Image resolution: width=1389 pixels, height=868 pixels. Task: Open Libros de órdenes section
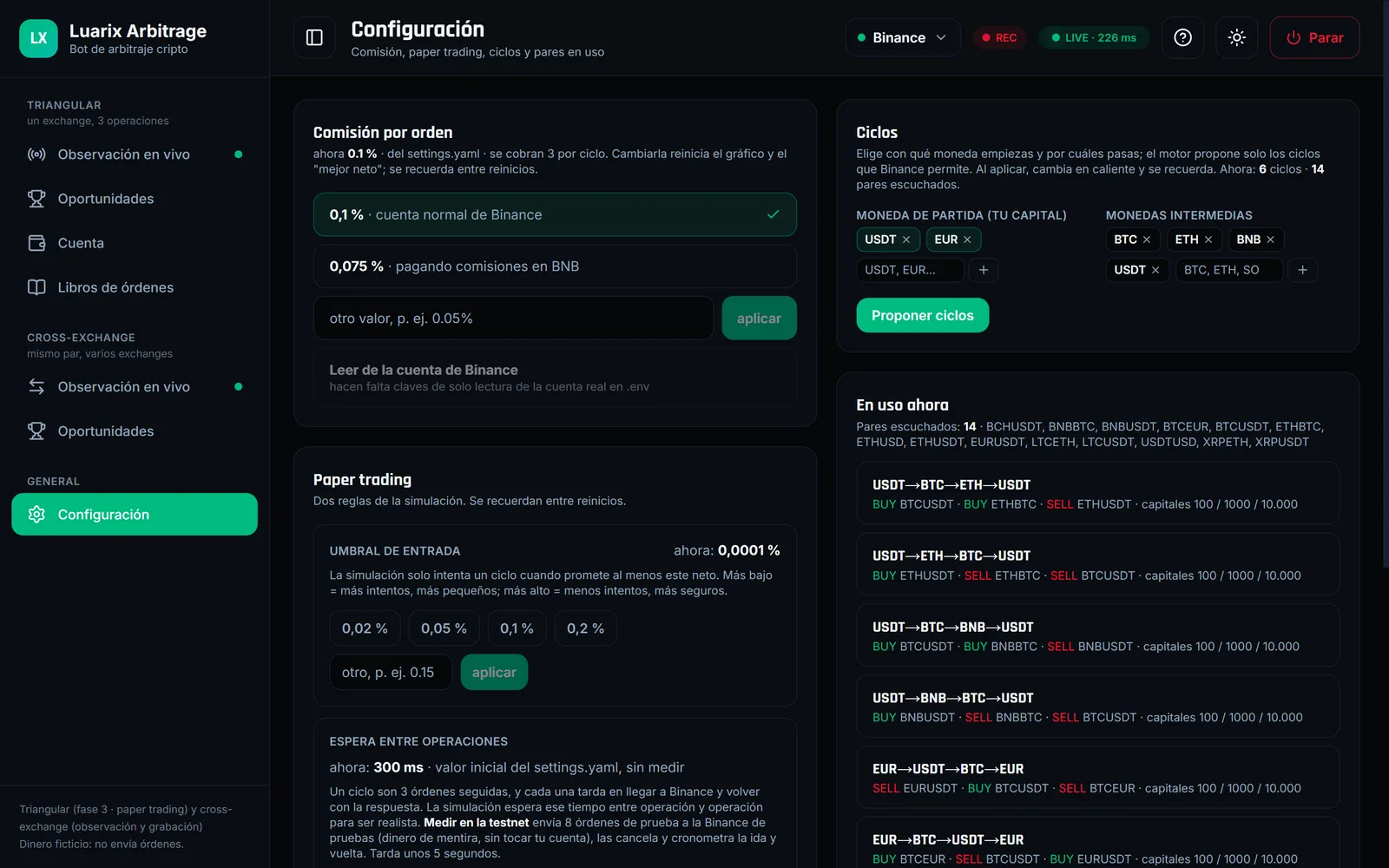coord(135,287)
